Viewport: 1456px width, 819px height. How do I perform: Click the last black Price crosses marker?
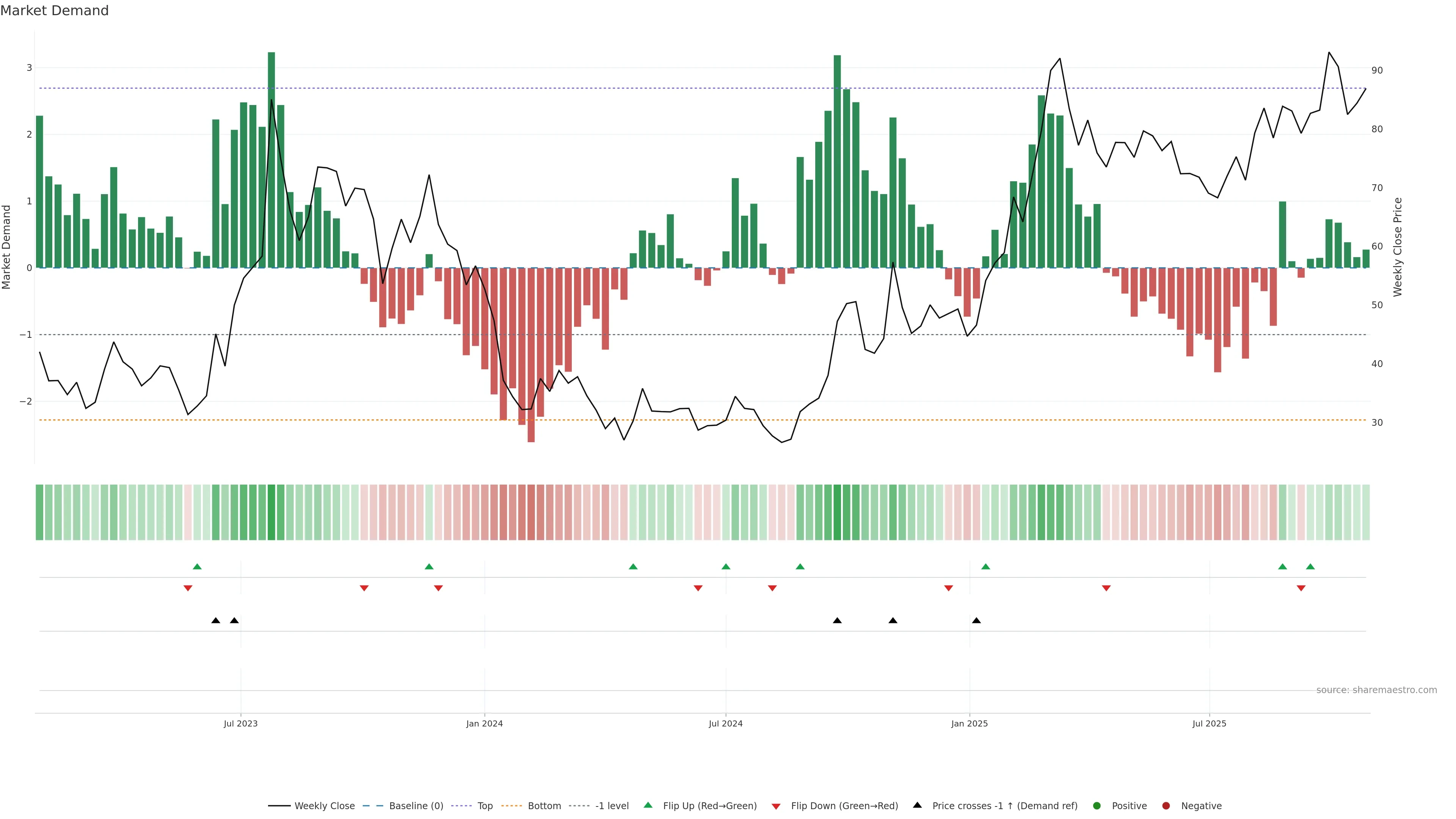tap(976, 621)
